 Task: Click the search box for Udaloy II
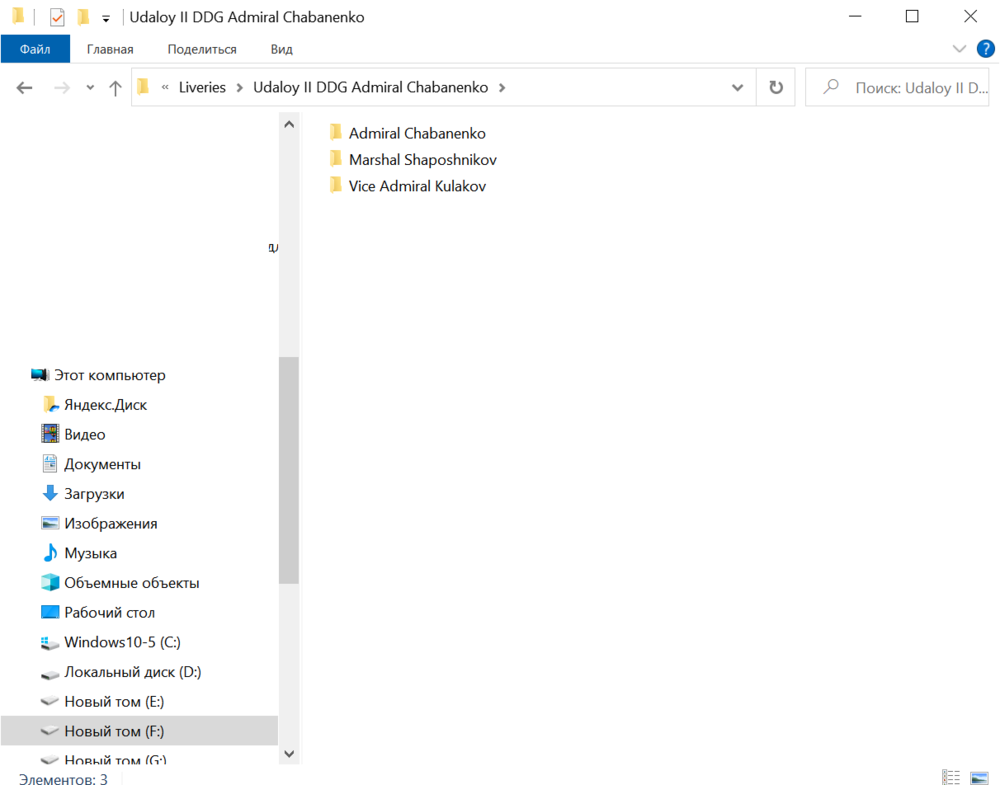[897, 87]
